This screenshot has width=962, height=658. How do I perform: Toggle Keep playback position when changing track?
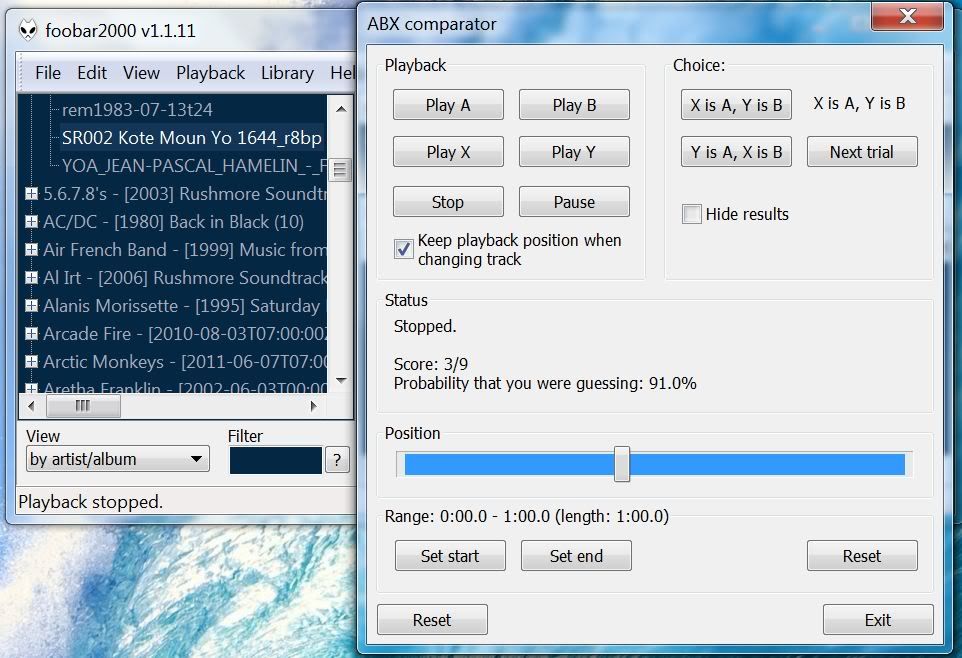tap(403, 249)
